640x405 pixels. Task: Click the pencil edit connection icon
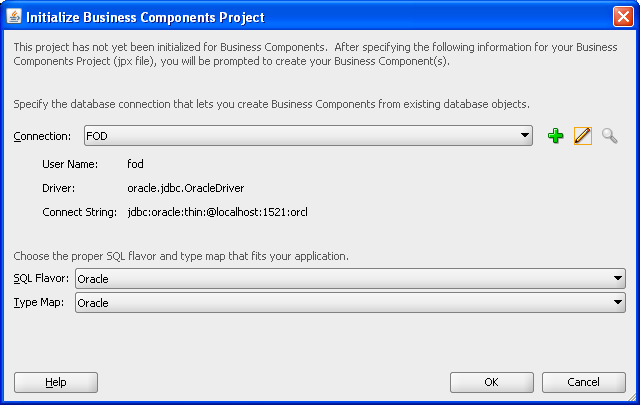583,136
